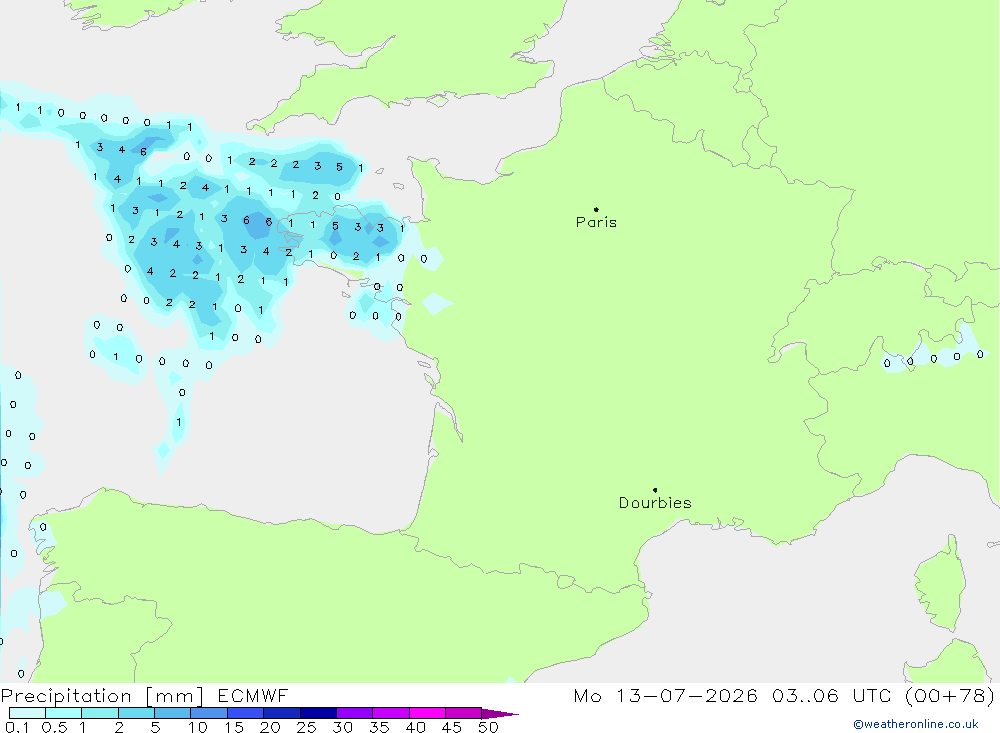The height and width of the screenshot is (733, 1000).
Task: Click the legend value '40'
Action: [x=416, y=727]
